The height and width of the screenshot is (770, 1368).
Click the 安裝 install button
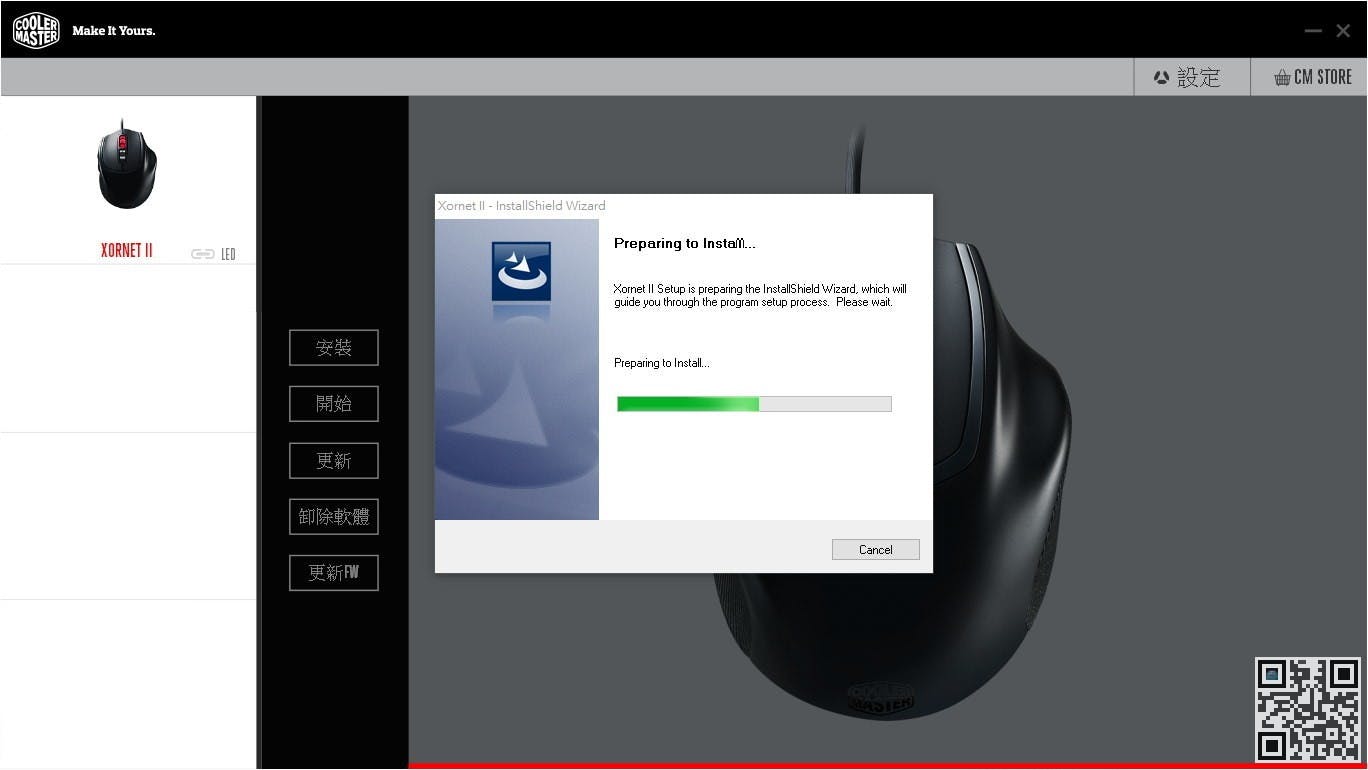tap(333, 347)
